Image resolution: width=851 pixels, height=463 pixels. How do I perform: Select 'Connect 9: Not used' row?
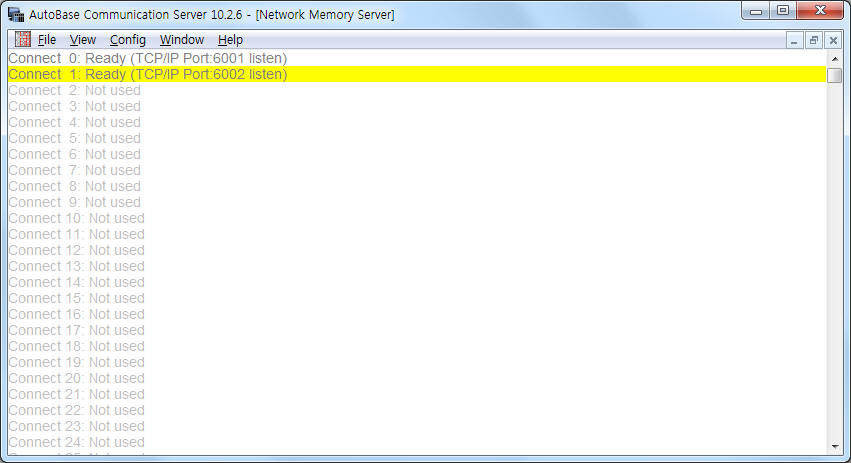tap(417, 202)
